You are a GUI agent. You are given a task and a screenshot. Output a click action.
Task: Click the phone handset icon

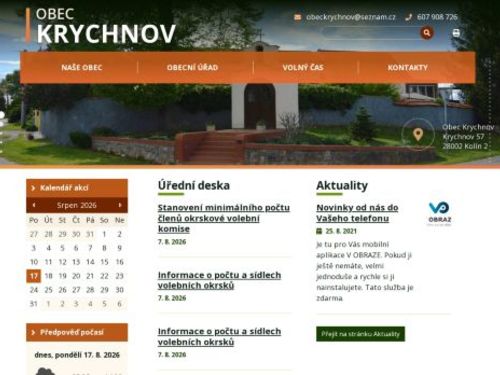coord(409,17)
